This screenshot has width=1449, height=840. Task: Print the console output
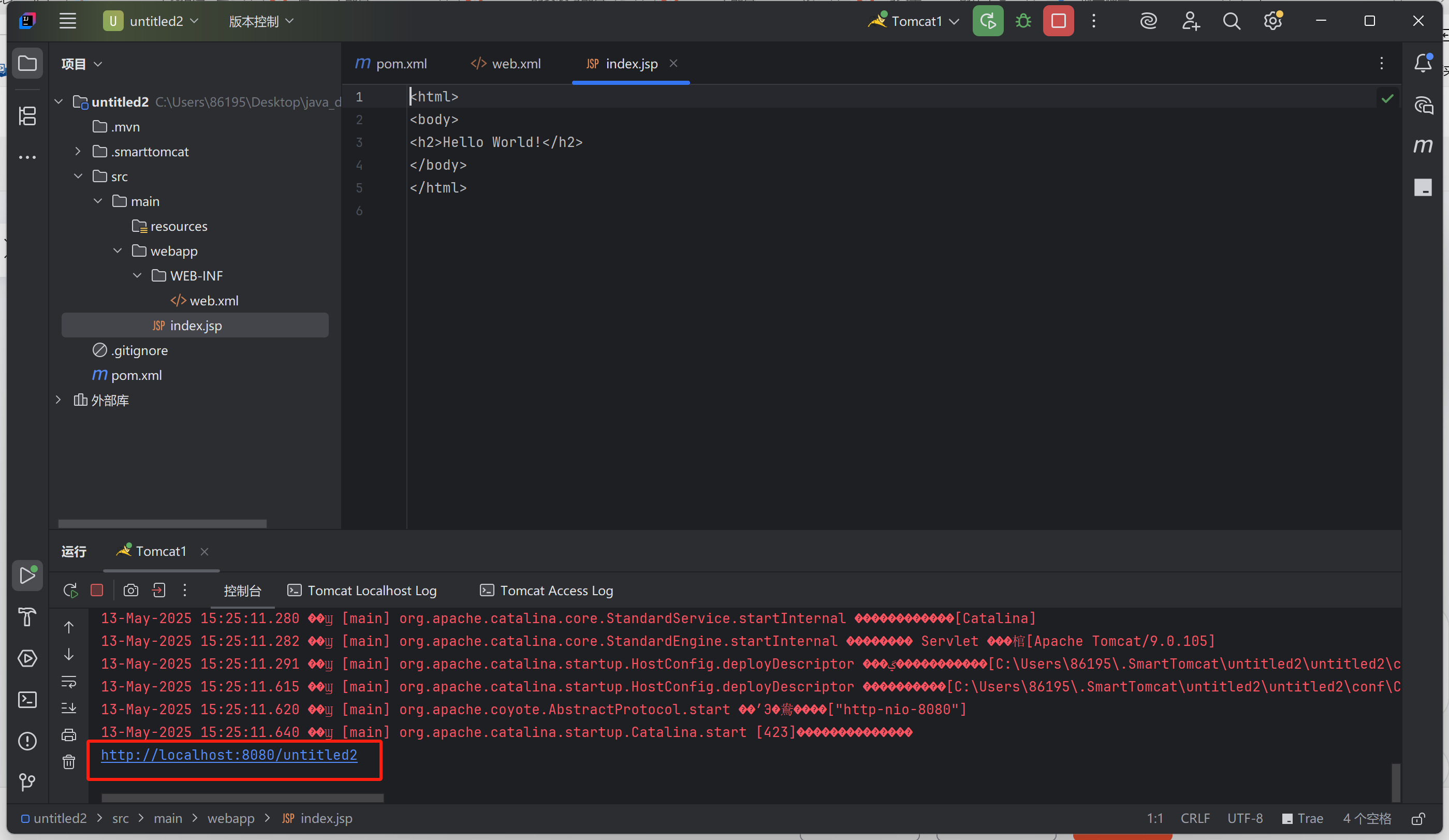point(69,735)
